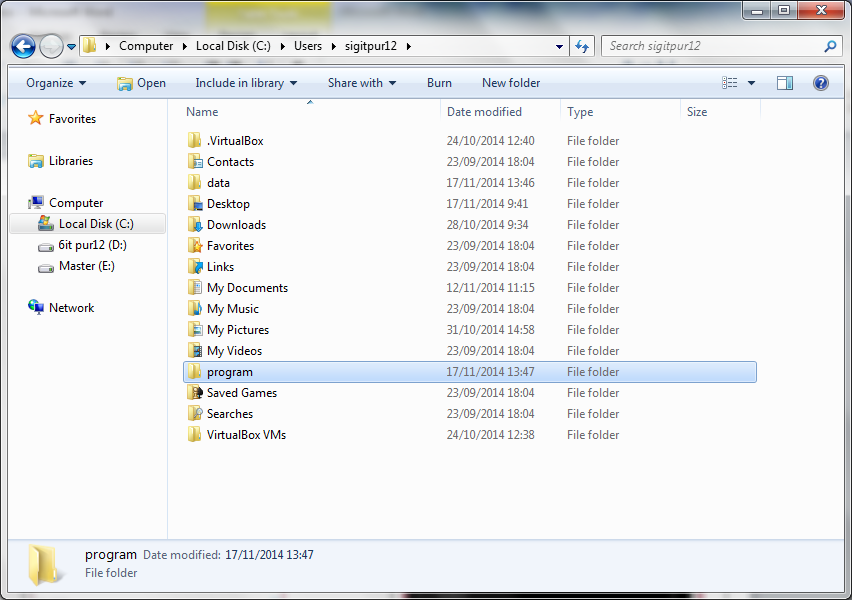The height and width of the screenshot is (600, 852).
Task: Click the data folder icon
Action: pyautogui.click(x=195, y=183)
